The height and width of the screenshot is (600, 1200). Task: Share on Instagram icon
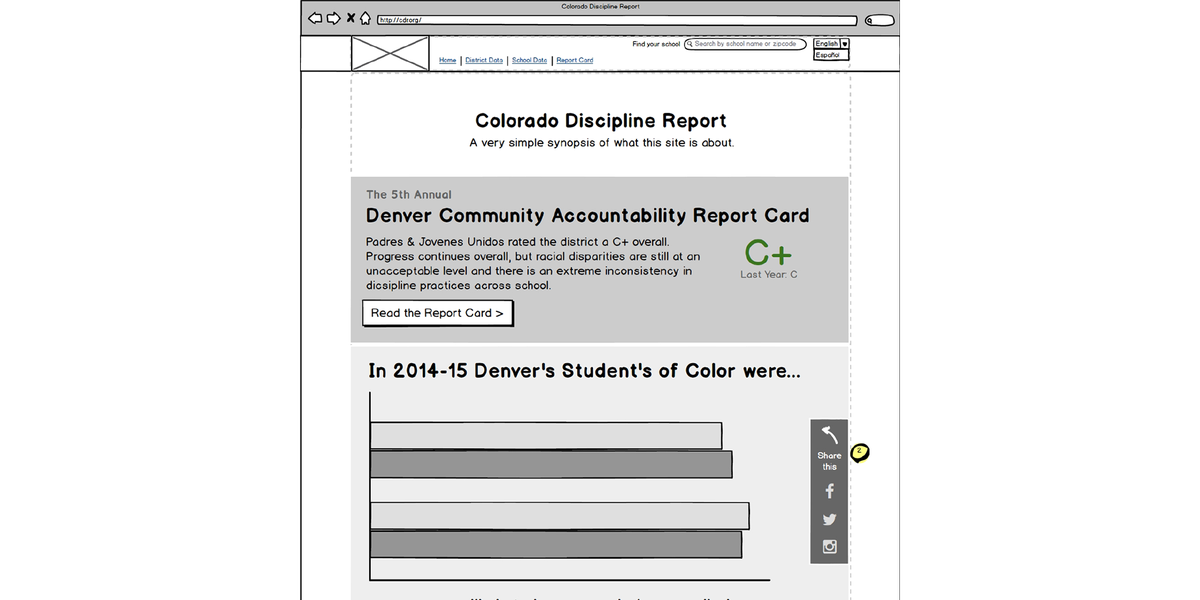829,546
